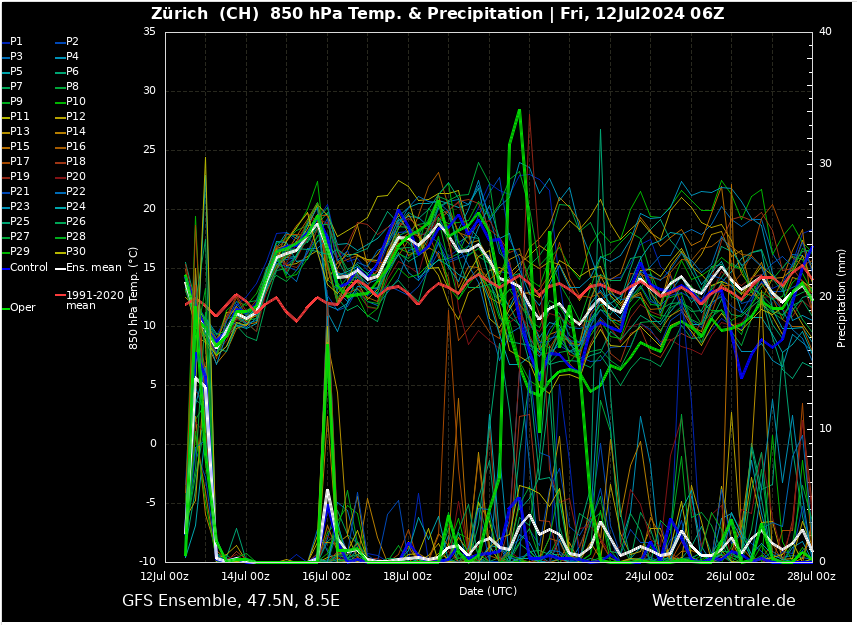Screen dimensions: 857x625
Task: Click the P13 legend color line
Action: click(5, 132)
